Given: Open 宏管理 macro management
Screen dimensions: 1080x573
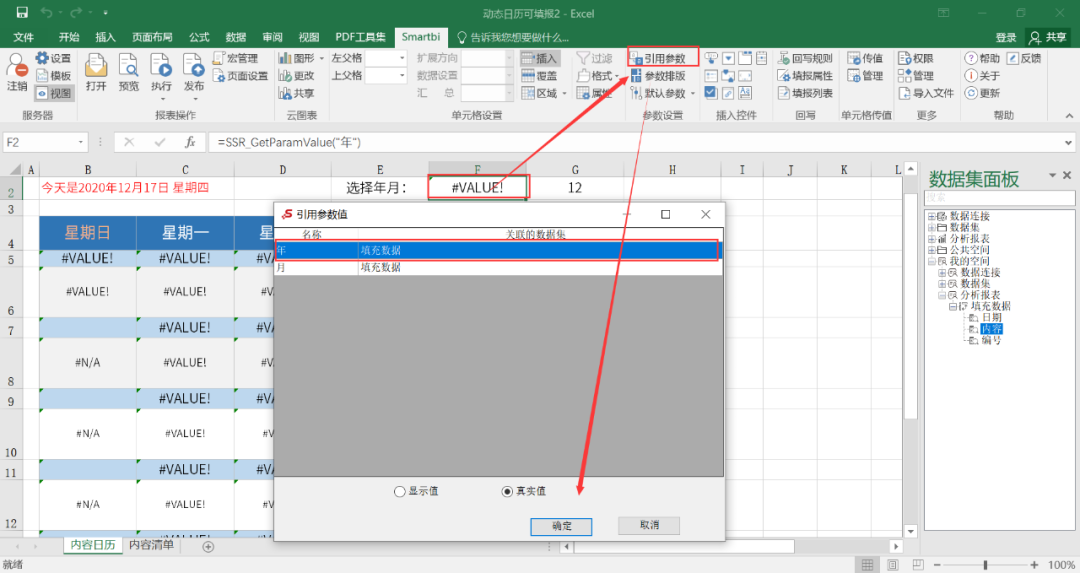Looking at the screenshot, I should click(x=236, y=59).
